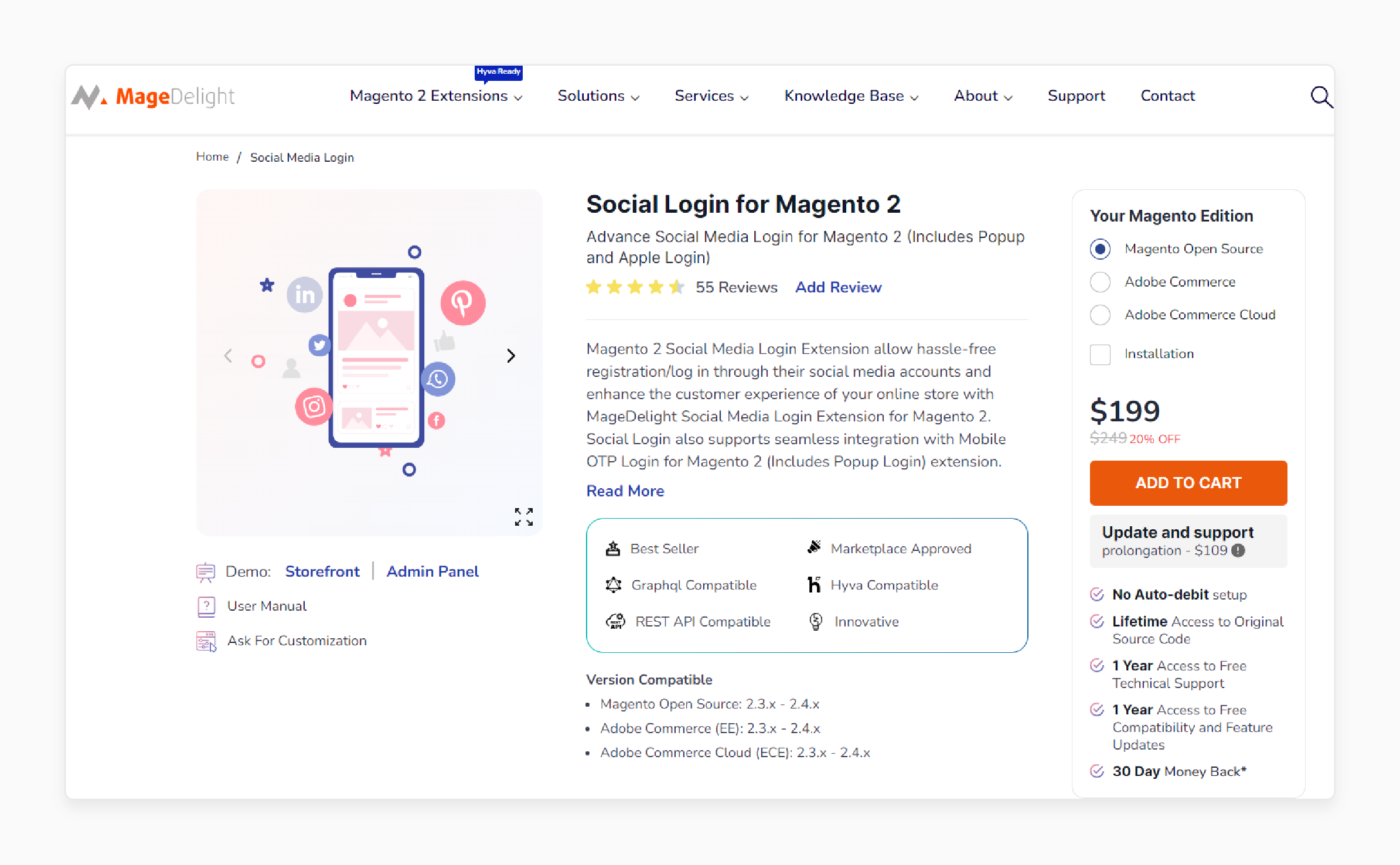The image size is (1400, 865).
Task: Click the $199 price
Action: click(1125, 411)
